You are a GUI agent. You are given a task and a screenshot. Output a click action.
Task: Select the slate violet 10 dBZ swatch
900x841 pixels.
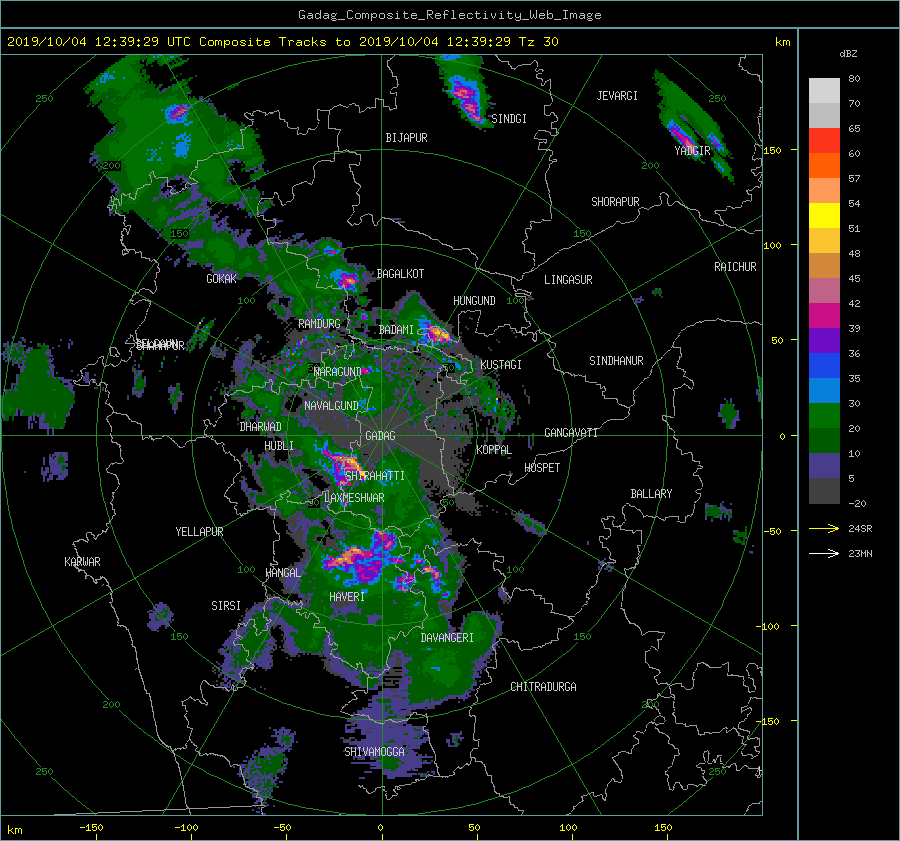click(x=824, y=465)
